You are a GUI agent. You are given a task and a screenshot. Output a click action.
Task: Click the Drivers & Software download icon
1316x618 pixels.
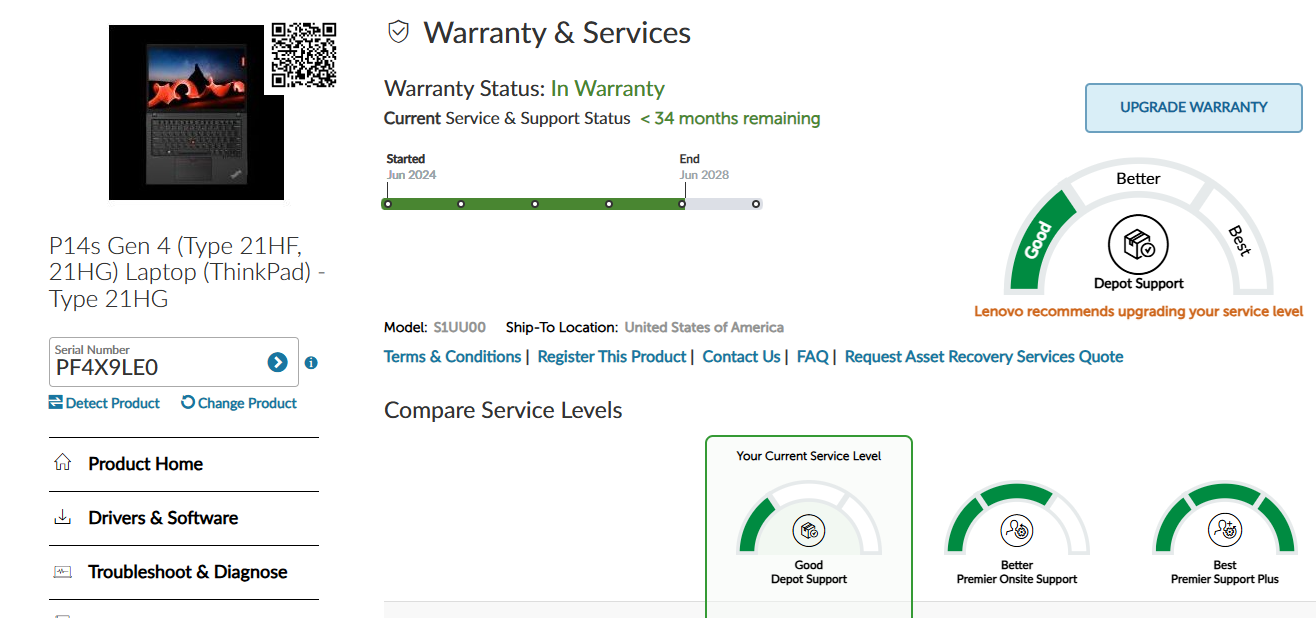(62, 517)
